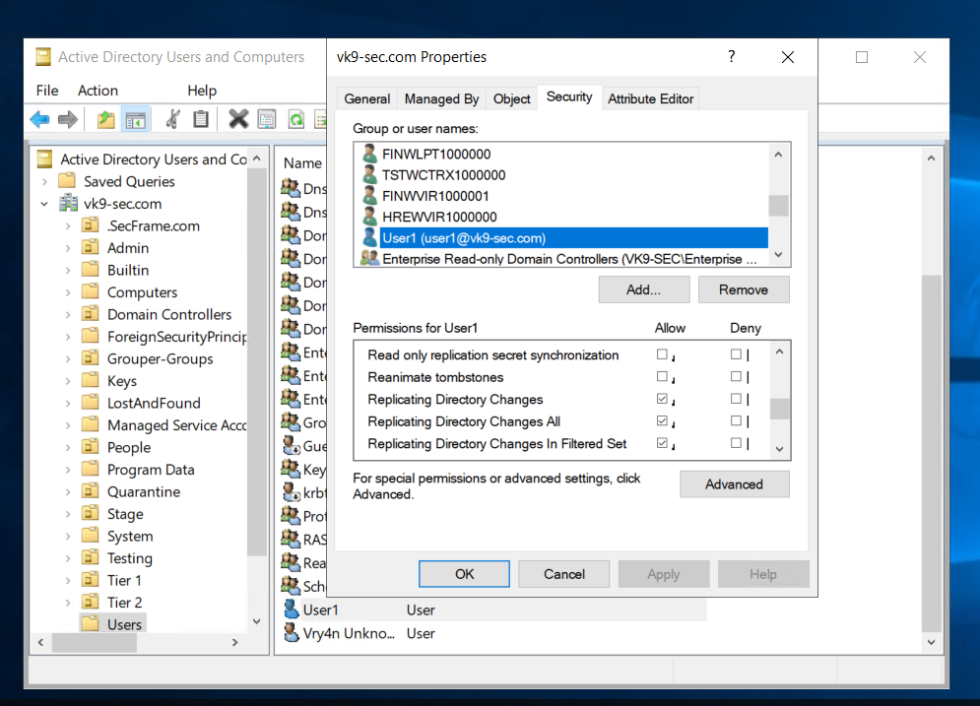Viewport: 980px width, 706px height.
Task: Expand the Saved Queries tree node
Action: coord(44,182)
